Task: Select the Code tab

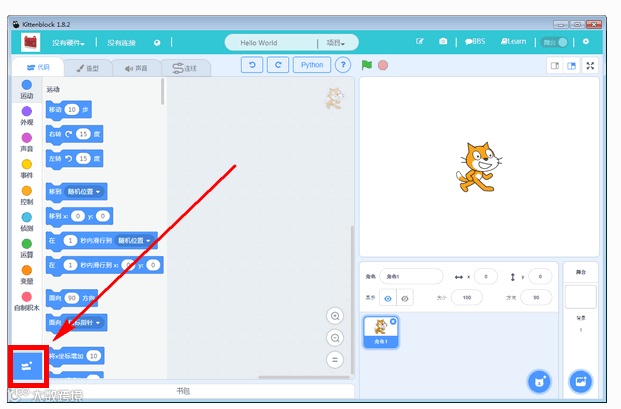Action: point(38,67)
